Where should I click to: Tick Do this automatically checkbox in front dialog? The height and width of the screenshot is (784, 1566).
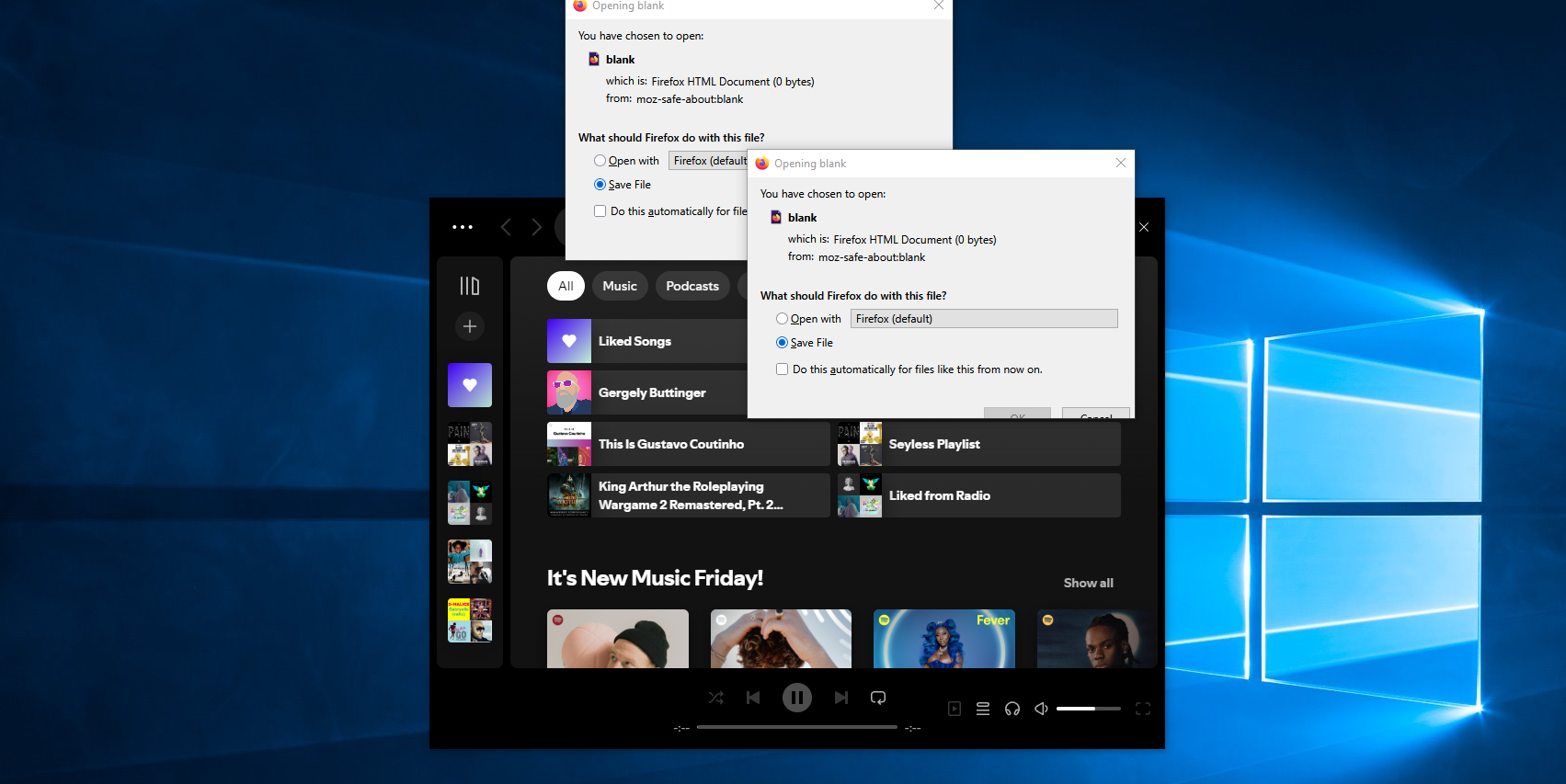[783, 369]
